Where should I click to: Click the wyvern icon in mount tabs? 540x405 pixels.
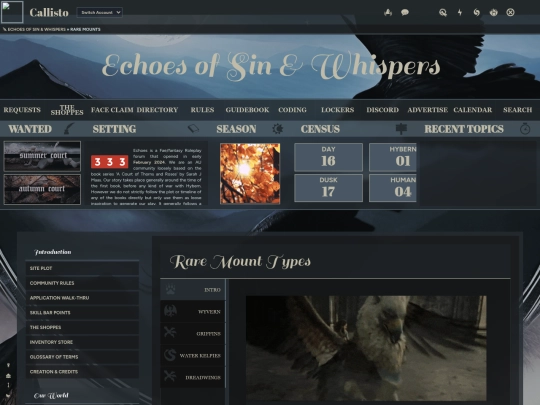[x=170, y=311]
